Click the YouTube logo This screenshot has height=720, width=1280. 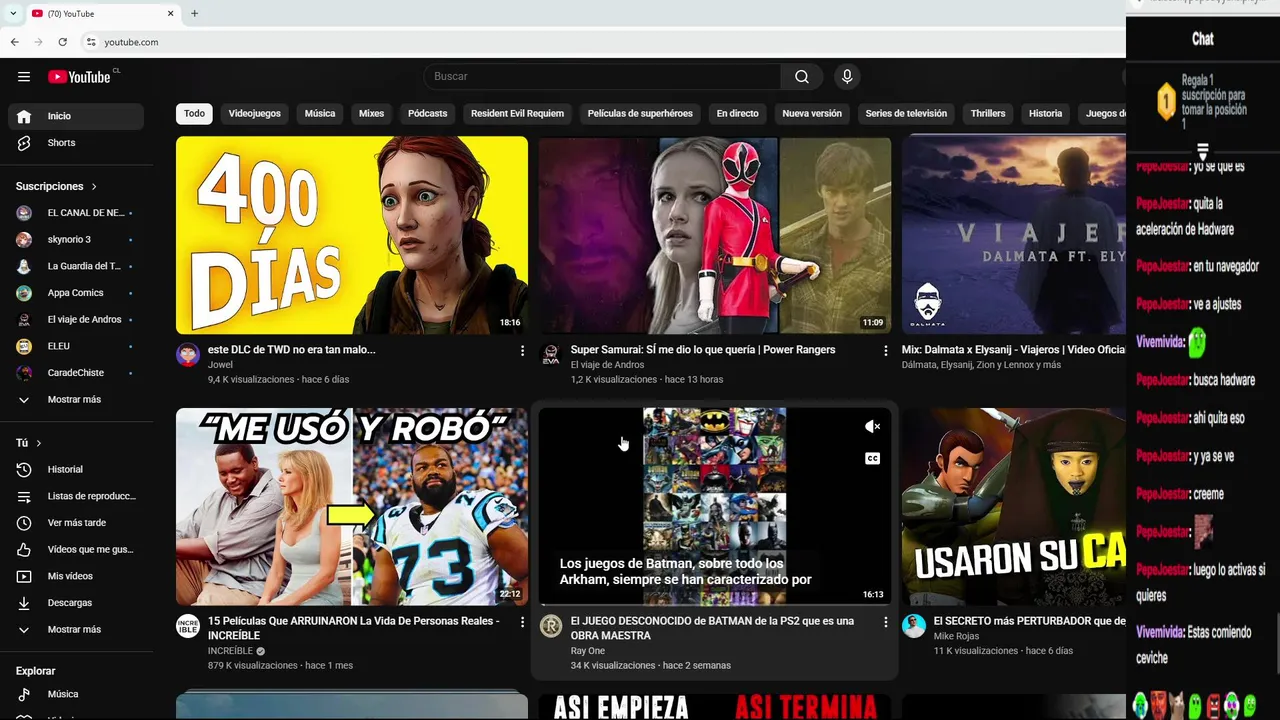tap(79, 77)
